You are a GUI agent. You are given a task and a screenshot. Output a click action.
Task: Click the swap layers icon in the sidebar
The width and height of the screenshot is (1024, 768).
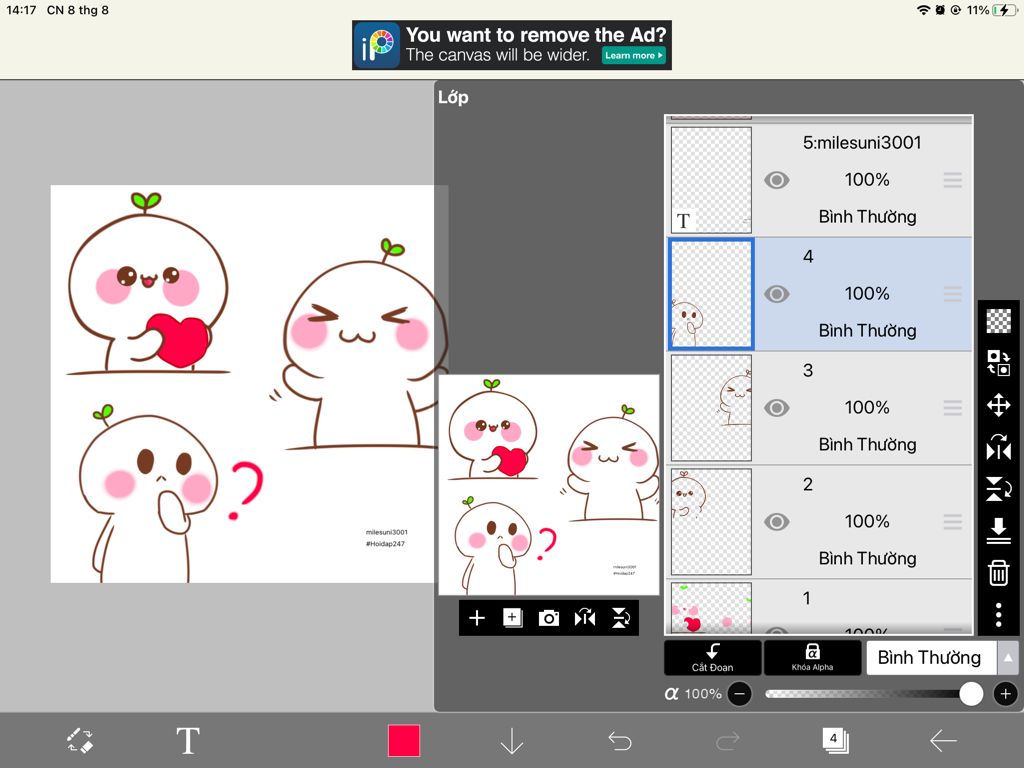point(999,362)
